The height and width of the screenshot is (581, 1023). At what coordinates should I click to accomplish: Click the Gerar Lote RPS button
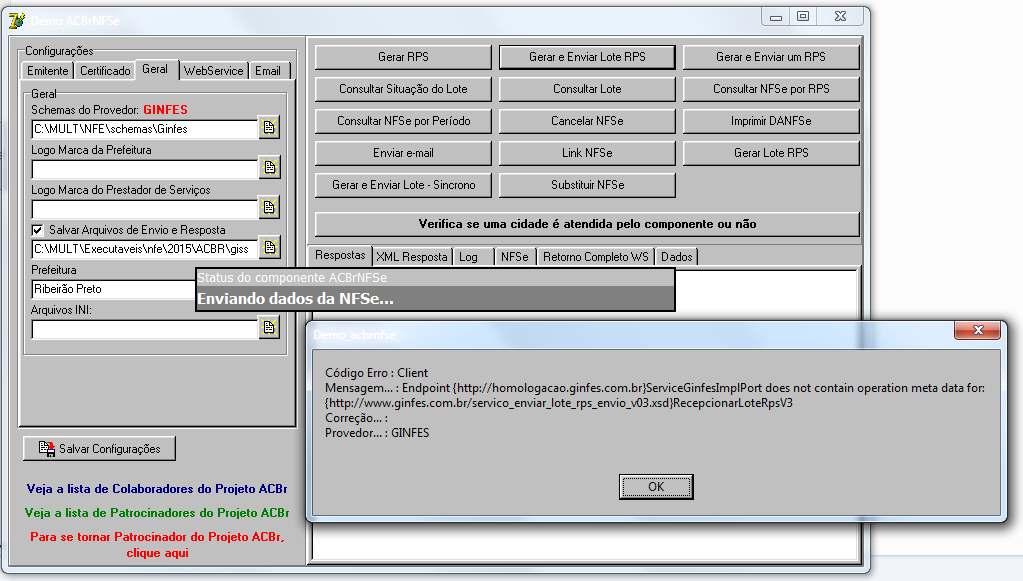771,153
